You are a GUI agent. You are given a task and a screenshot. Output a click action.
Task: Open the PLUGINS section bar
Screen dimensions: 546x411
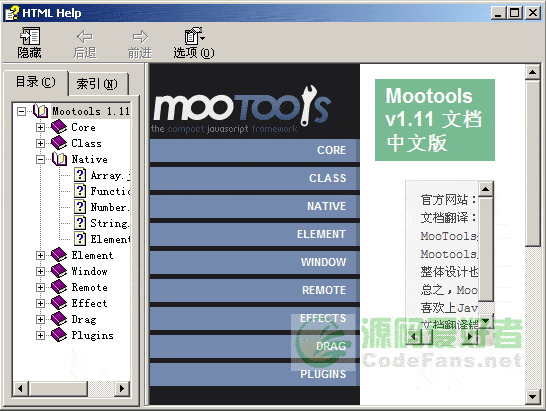point(255,374)
